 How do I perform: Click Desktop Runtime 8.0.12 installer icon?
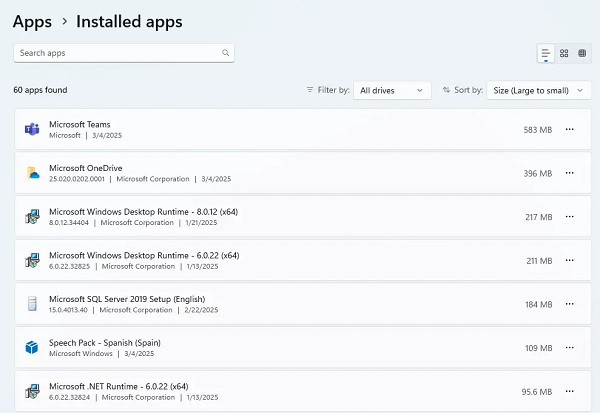(x=33, y=217)
